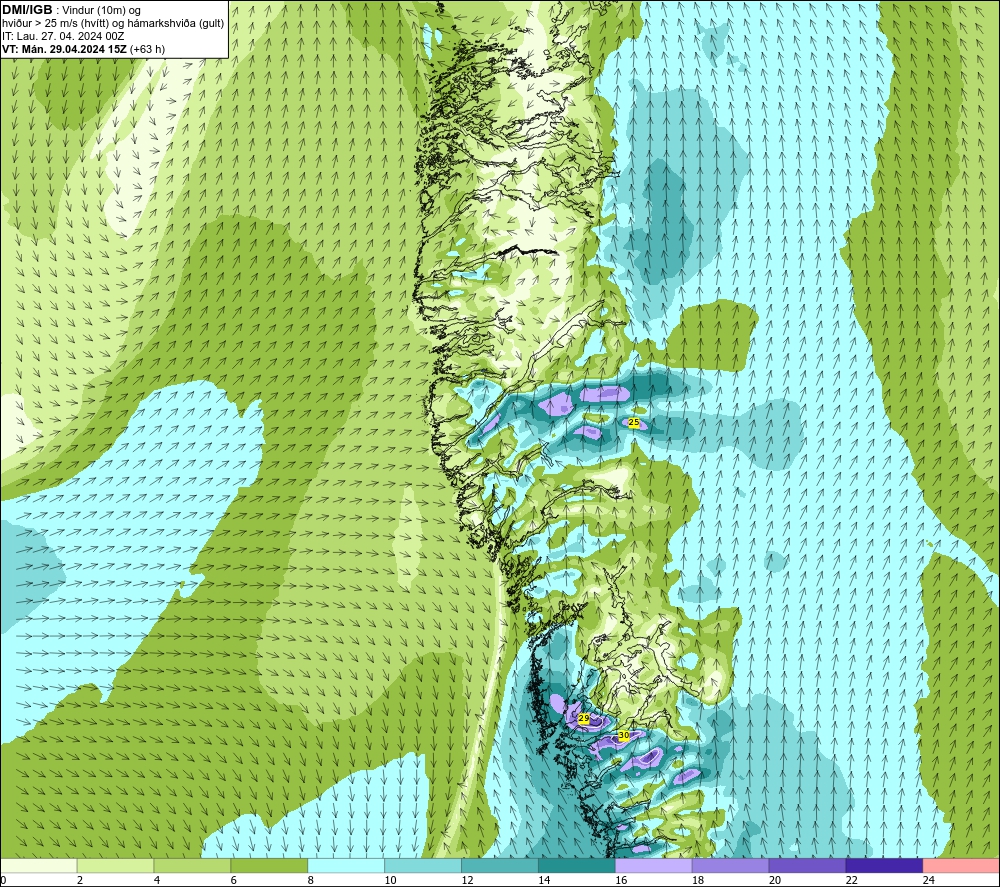Click the legend swatch for 10–12 m/s
The image size is (1000, 887).
423,866
